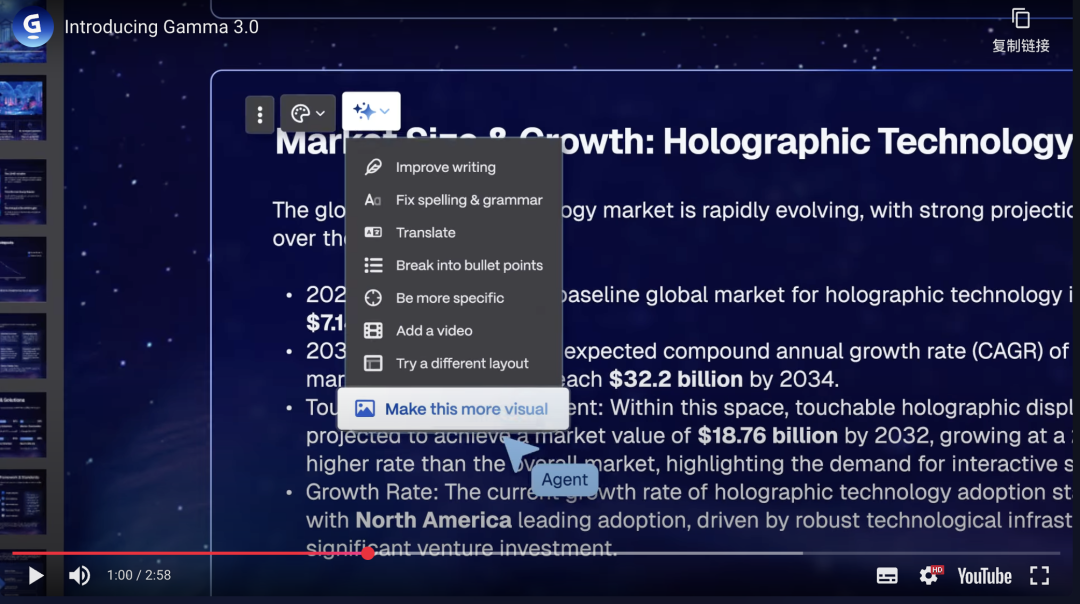
Task: Play the video
Action: (36, 575)
